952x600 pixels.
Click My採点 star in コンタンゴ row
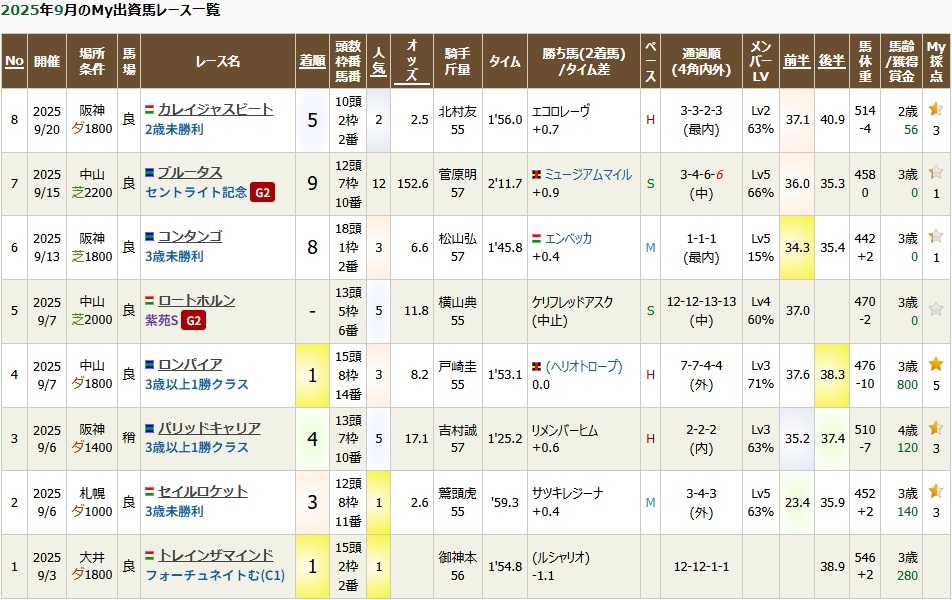(936, 236)
